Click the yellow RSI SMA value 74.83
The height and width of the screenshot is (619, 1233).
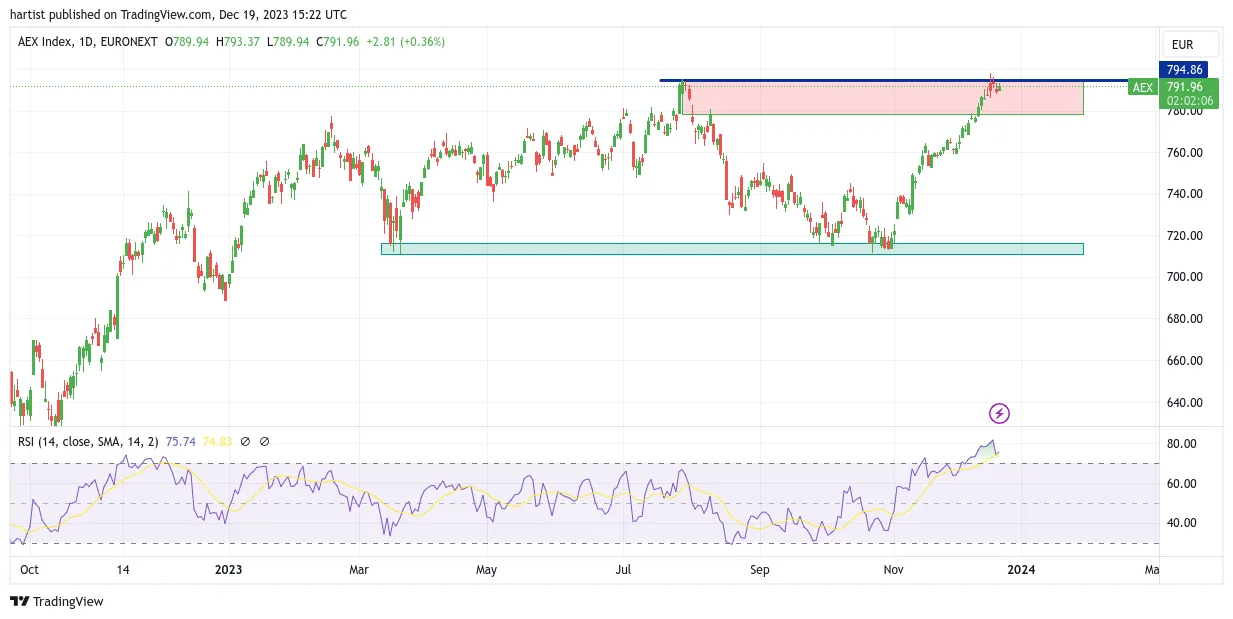pos(218,441)
